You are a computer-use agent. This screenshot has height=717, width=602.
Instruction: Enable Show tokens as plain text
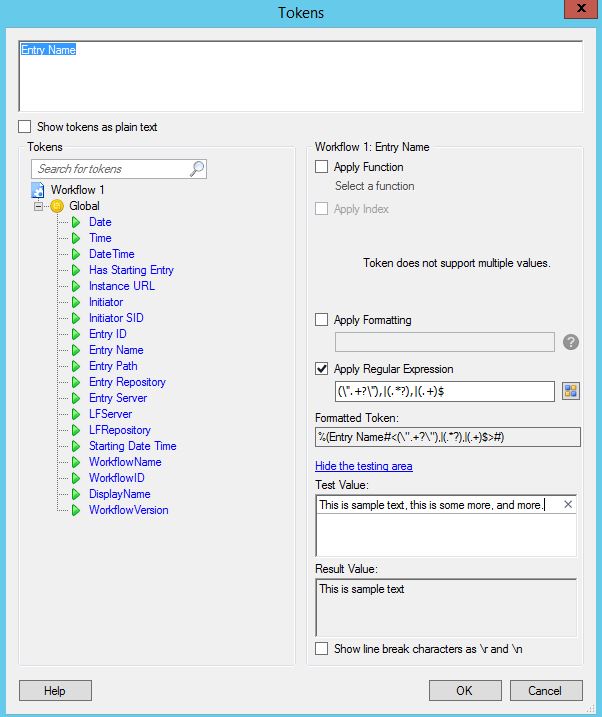(25, 127)
